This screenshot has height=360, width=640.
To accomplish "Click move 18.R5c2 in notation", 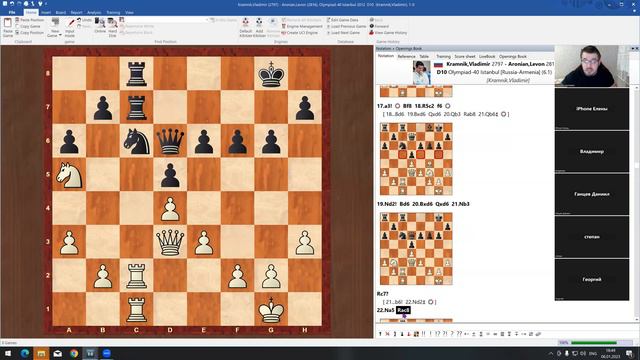I will pos(424,106).
